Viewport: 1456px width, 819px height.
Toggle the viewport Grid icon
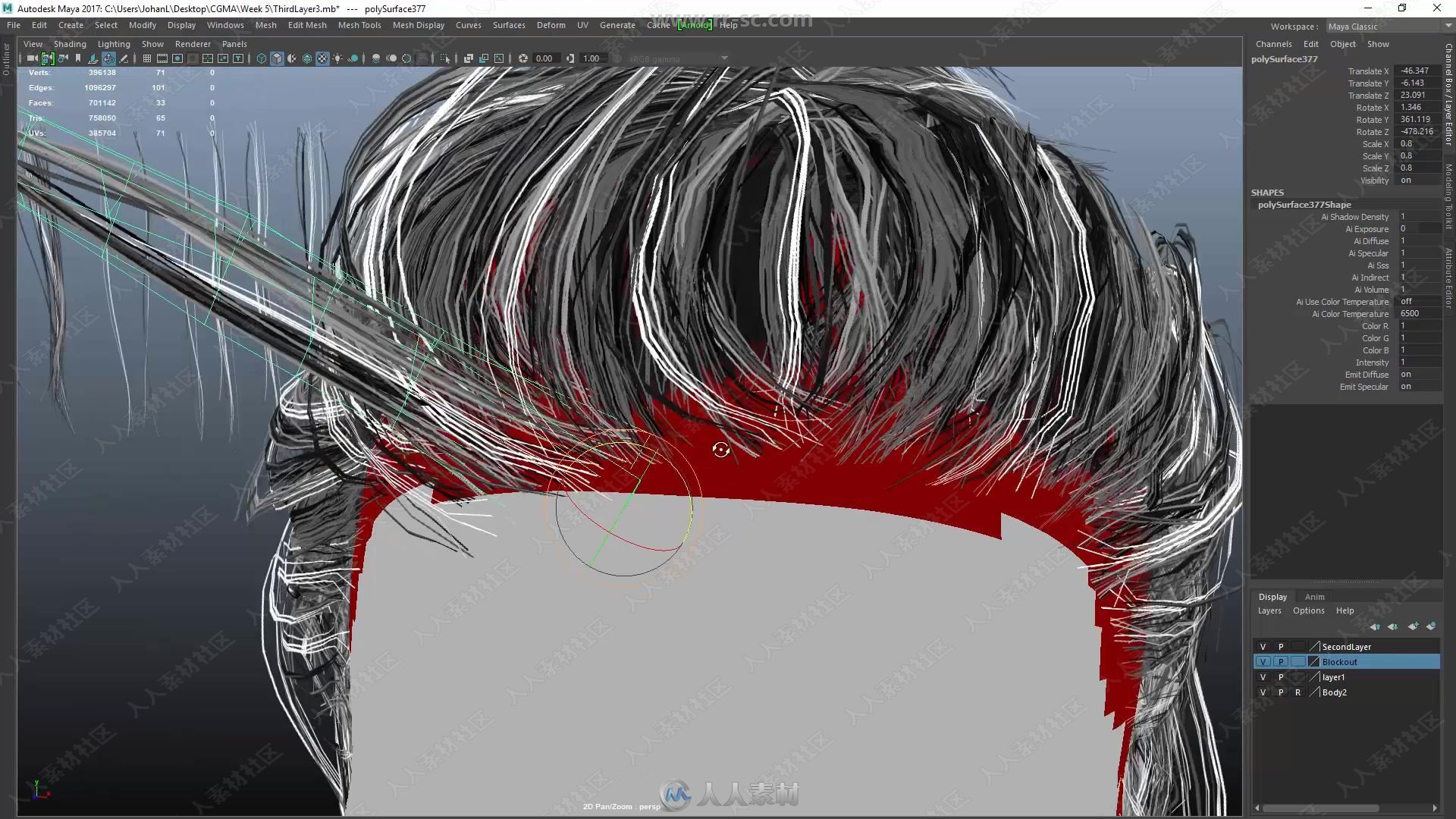coord(147,58)
